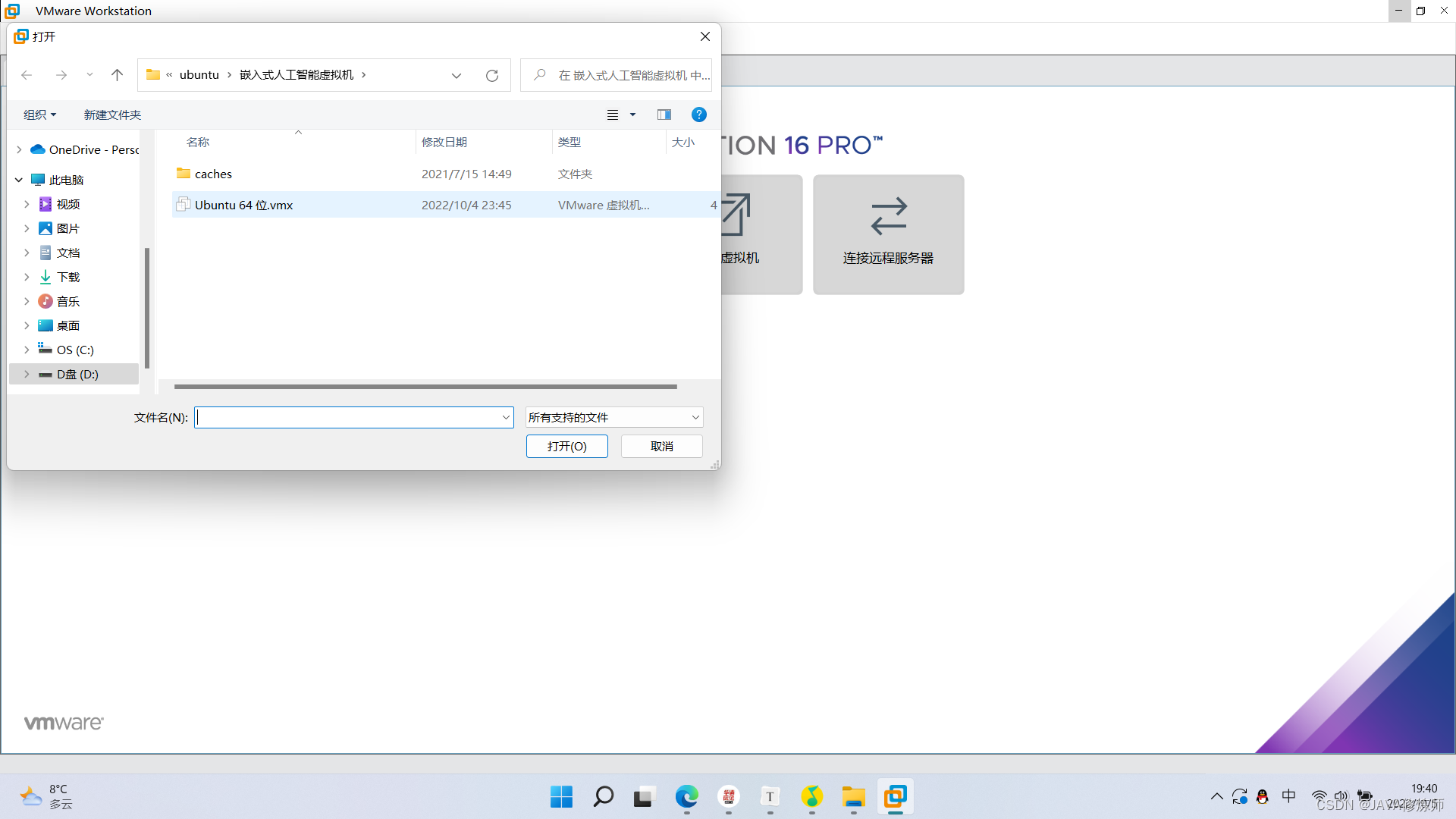
Task: Sort files by 名称 column
Action: pos(198,142)
